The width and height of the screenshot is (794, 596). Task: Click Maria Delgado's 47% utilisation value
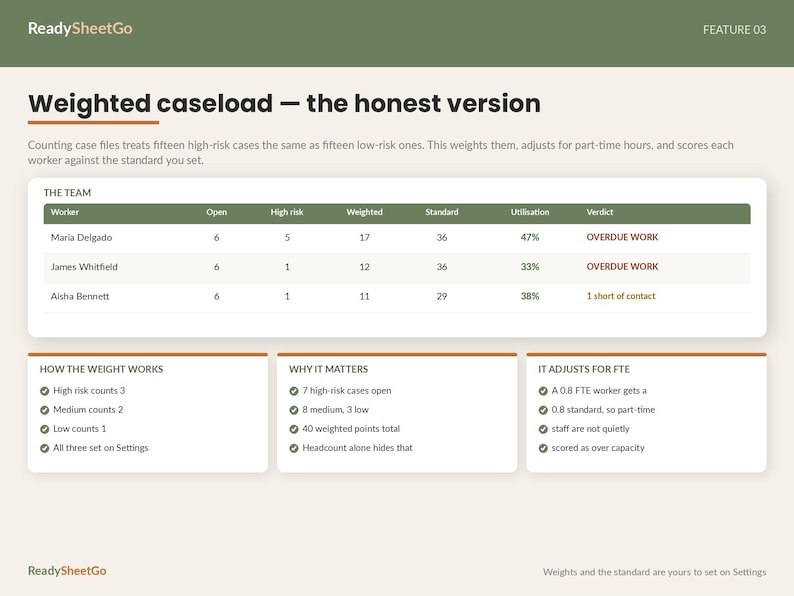click(x=530, y=237)
